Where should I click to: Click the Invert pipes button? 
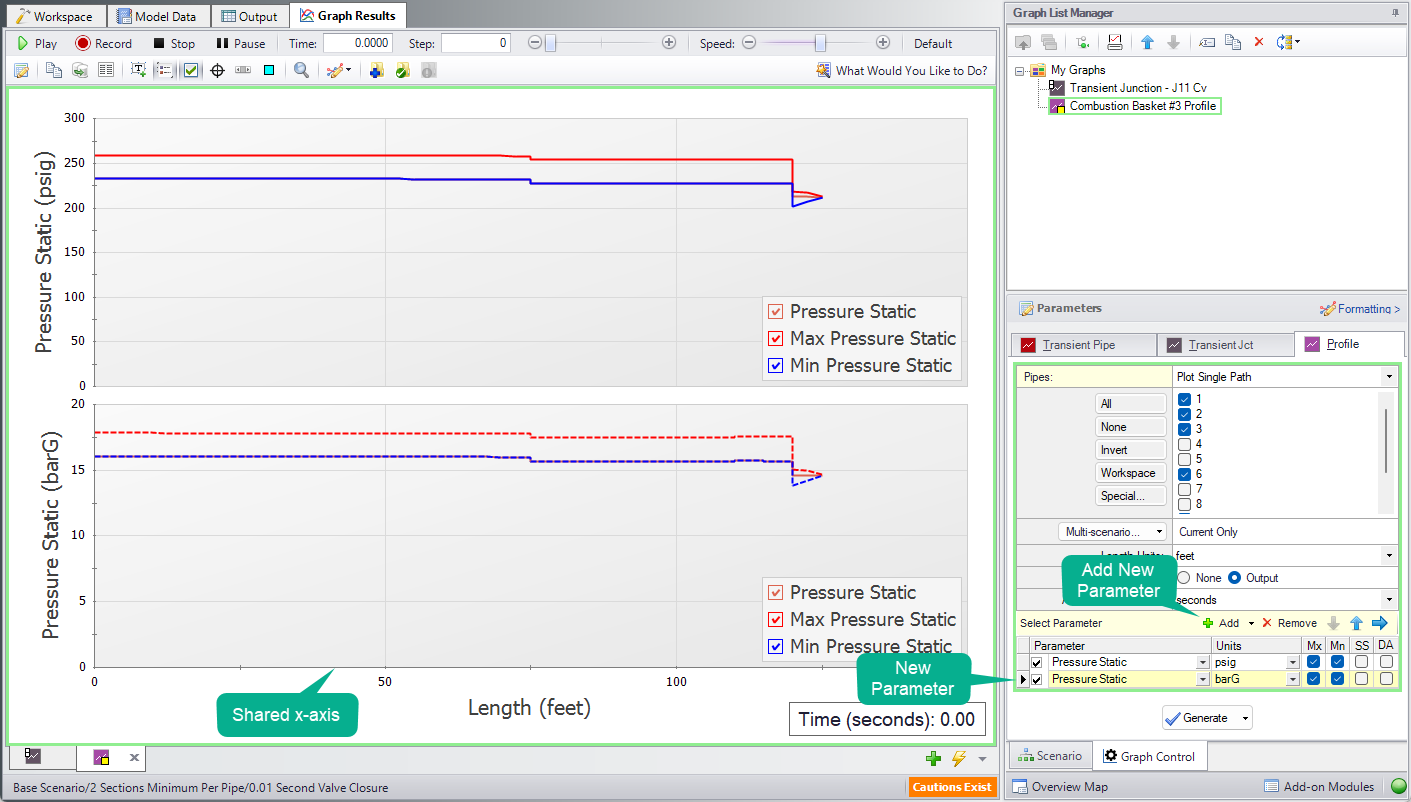pos(1131,450)
